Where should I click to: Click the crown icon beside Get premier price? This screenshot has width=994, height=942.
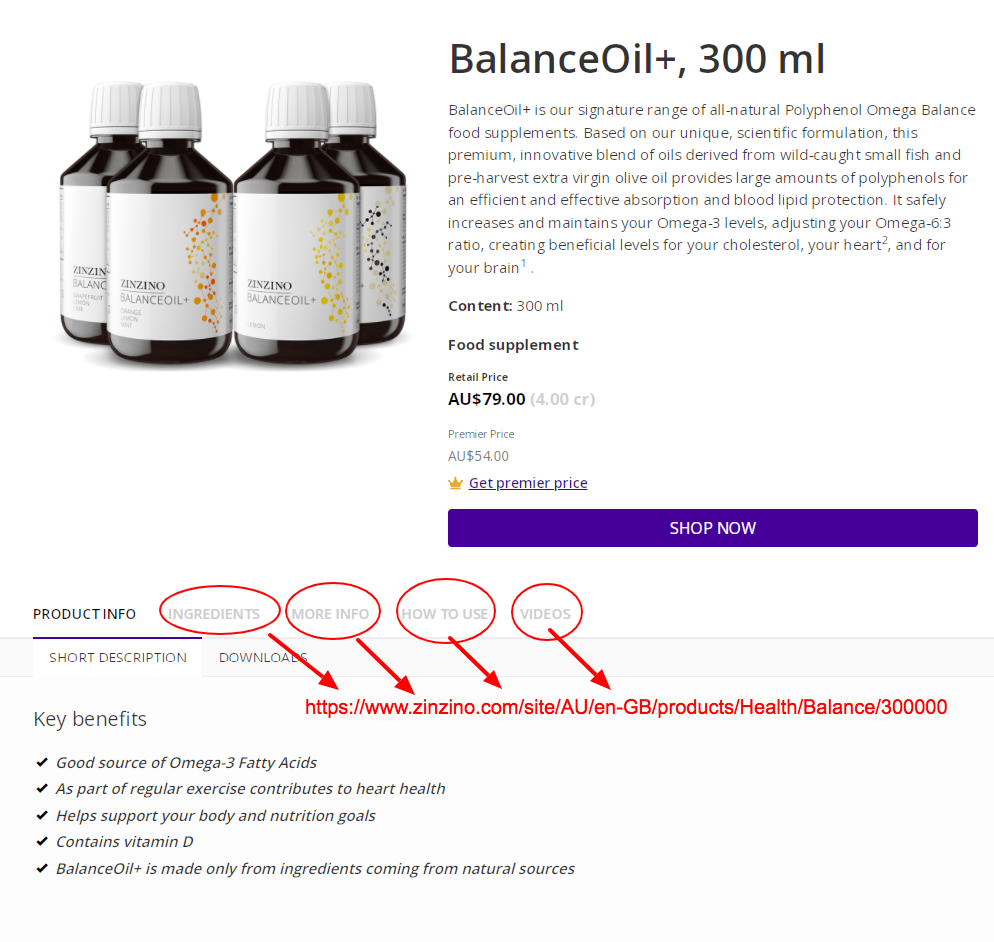[x=455, y=484]
